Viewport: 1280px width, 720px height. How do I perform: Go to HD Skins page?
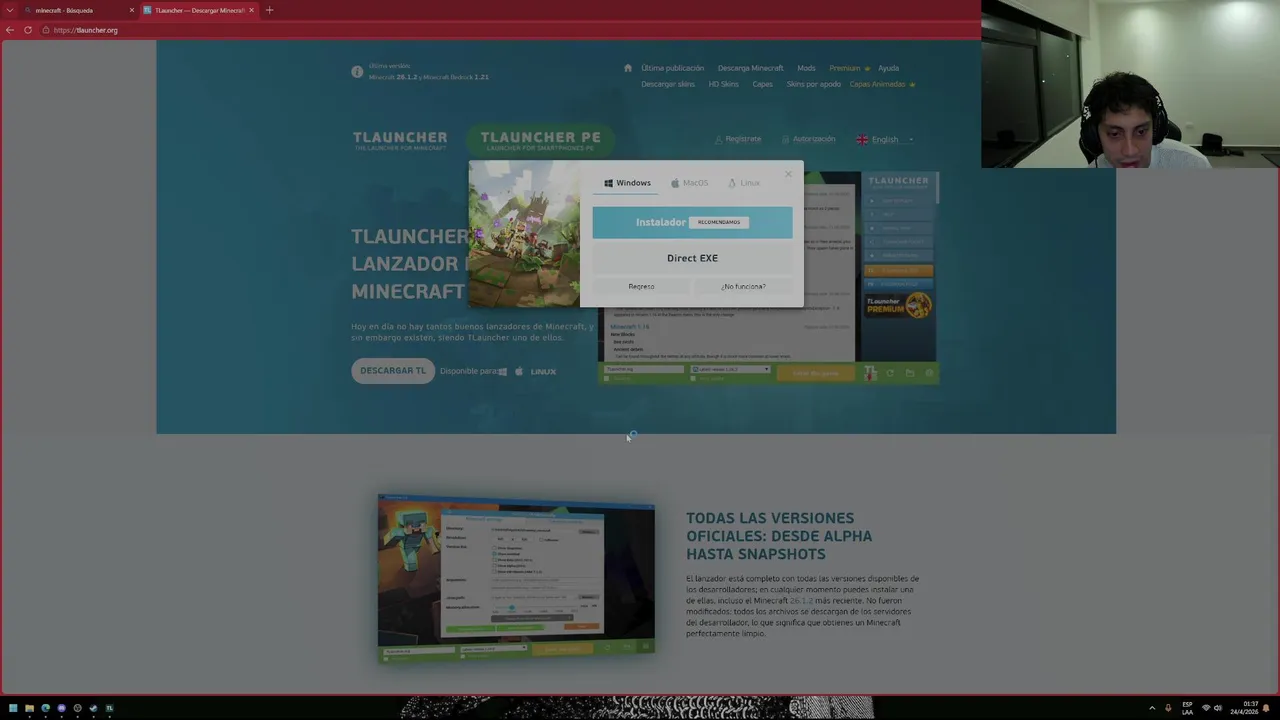[723, 84]
